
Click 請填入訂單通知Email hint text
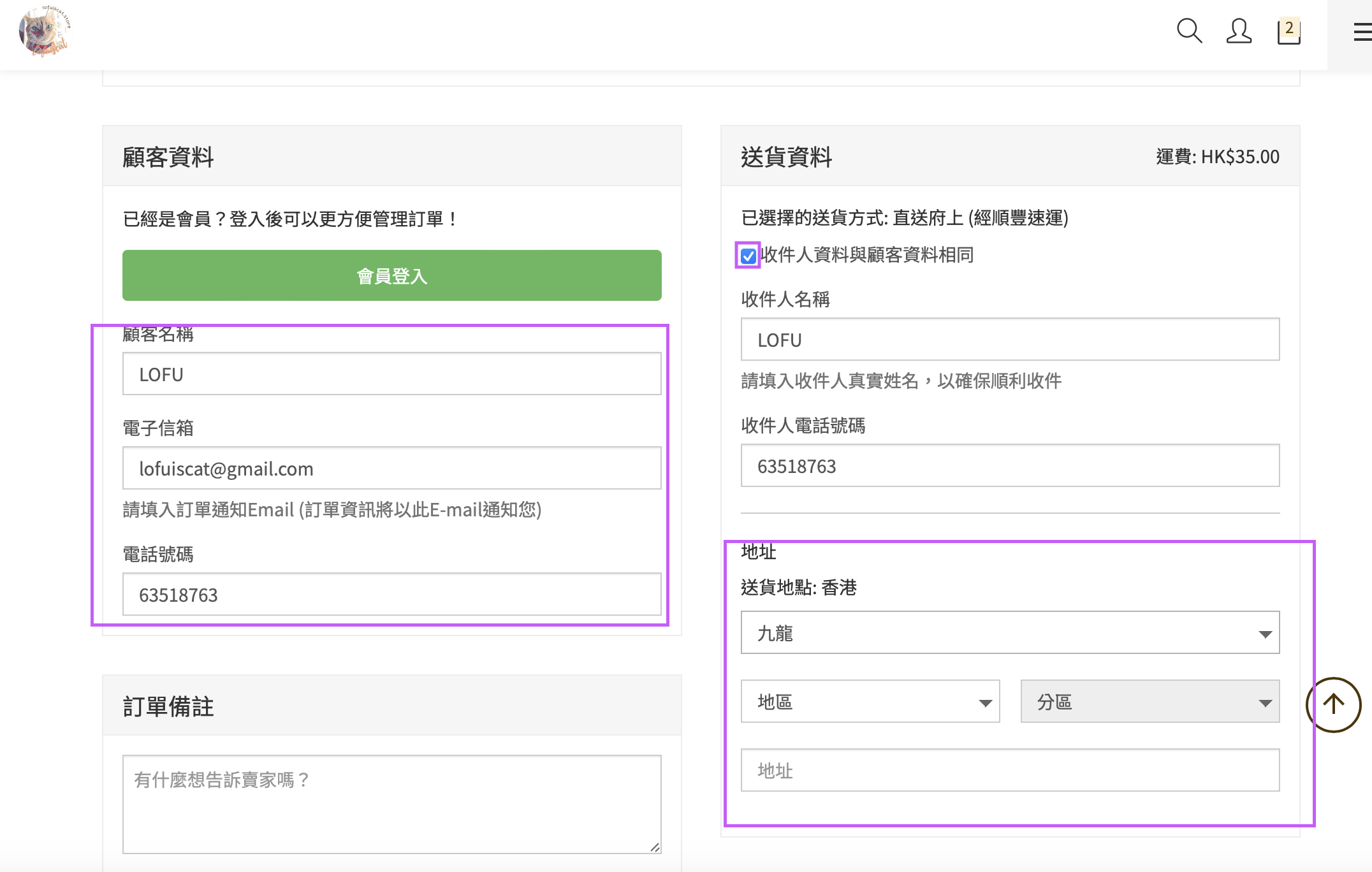coord(332,510)
